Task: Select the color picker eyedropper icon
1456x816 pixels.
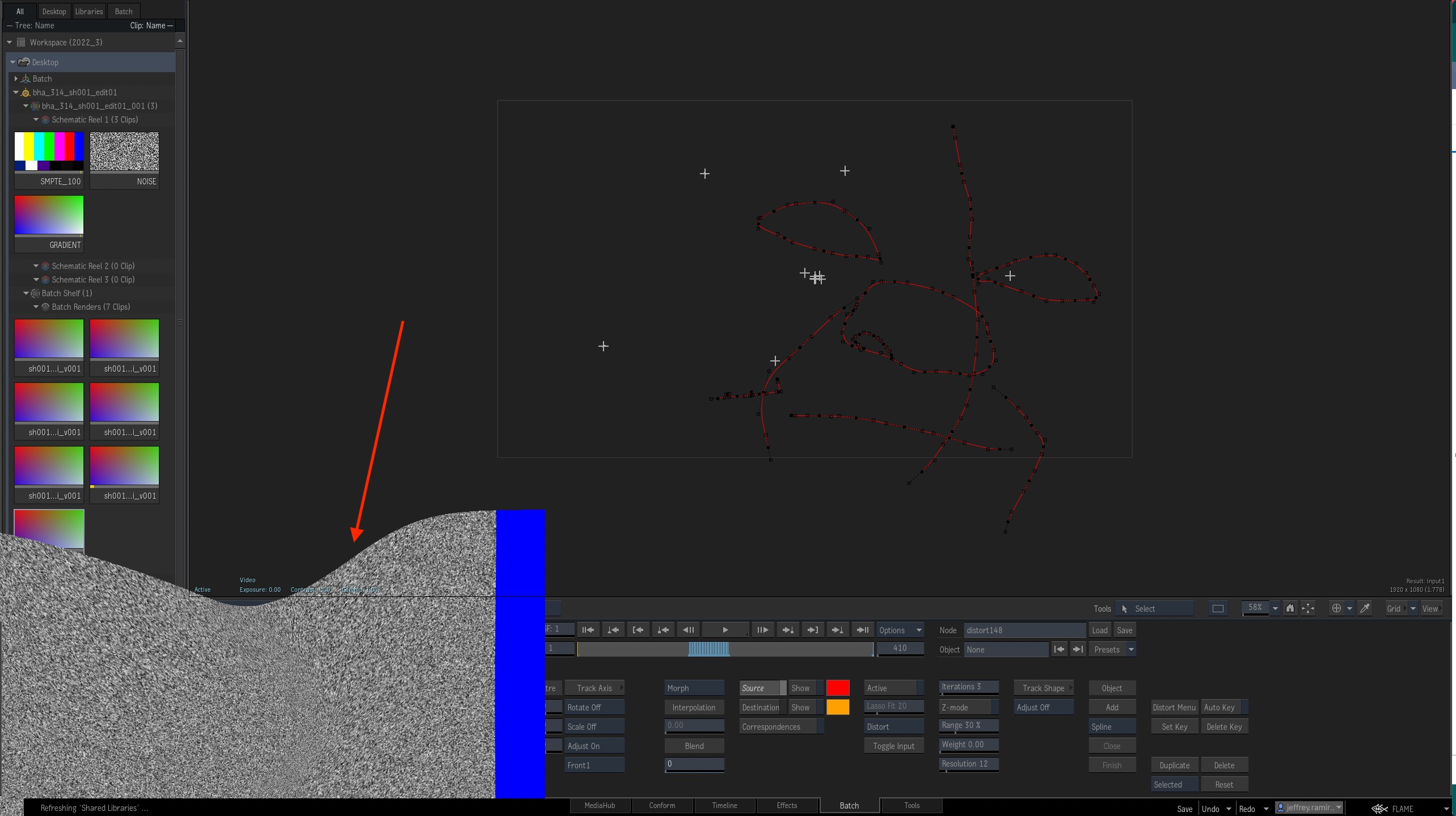Action: pyautogui.click(x=1365, y=608)
